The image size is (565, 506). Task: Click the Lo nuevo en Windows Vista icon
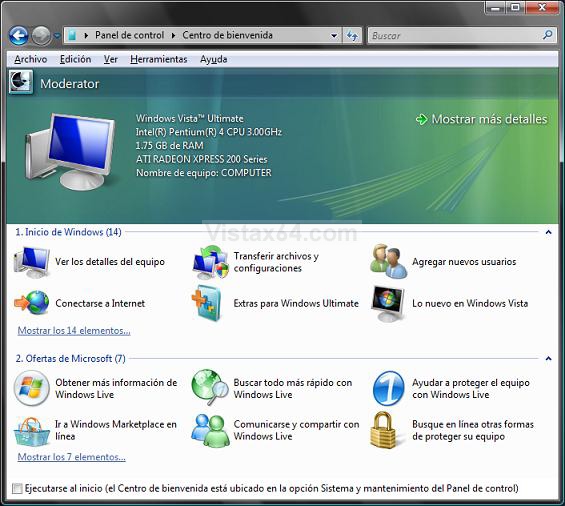(x=388, y=303)
